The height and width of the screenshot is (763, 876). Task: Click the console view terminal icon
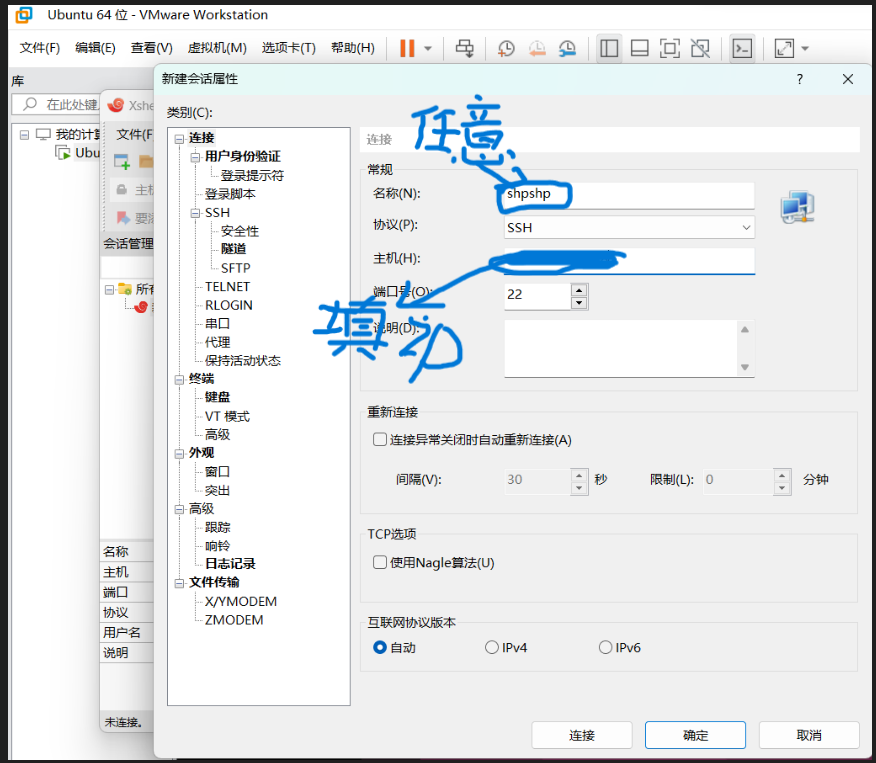tap(742, 49)
